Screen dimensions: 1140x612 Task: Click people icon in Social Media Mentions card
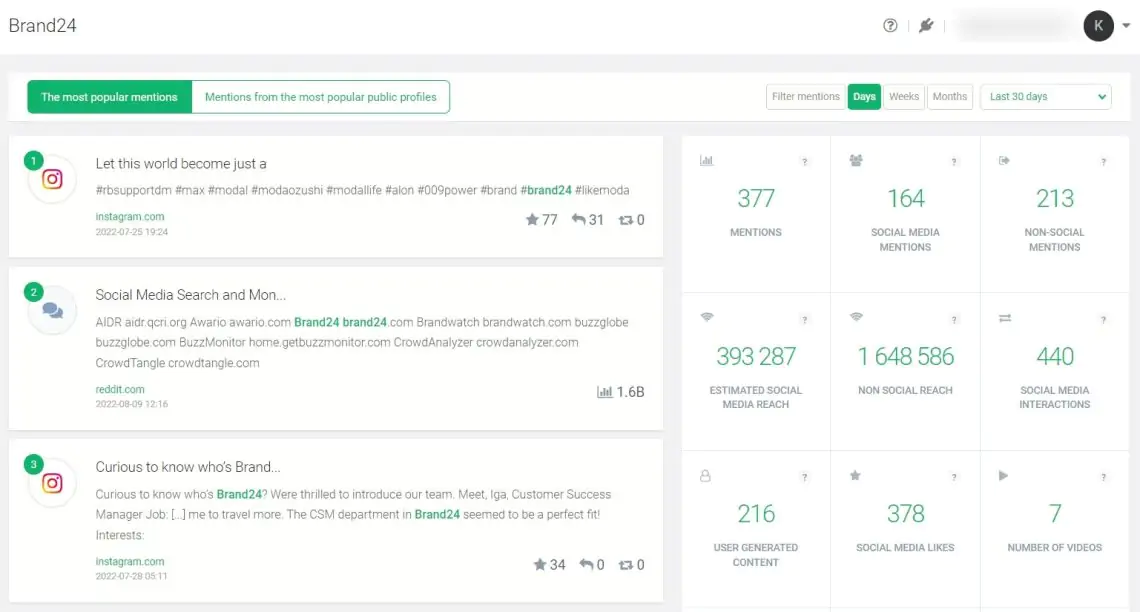point(856,161)
